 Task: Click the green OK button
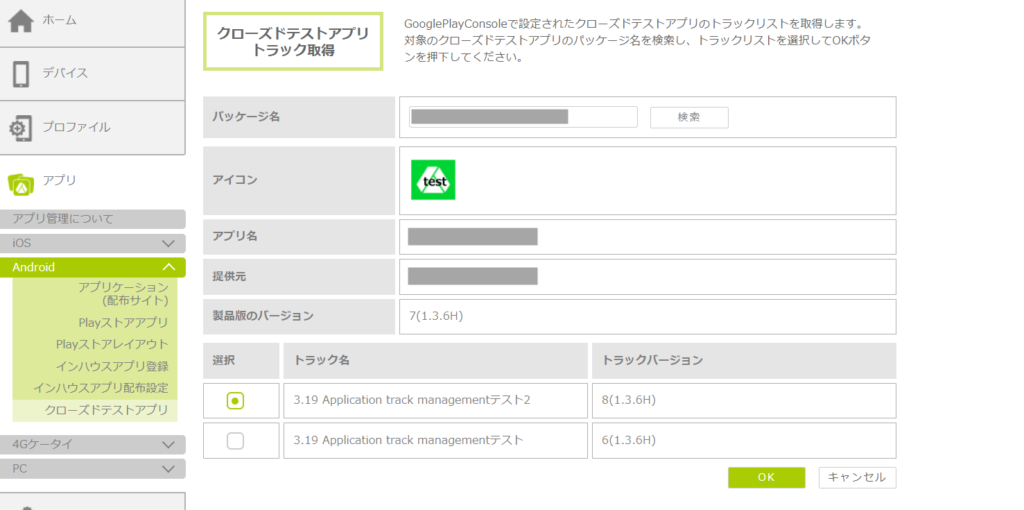click(766, 478)
